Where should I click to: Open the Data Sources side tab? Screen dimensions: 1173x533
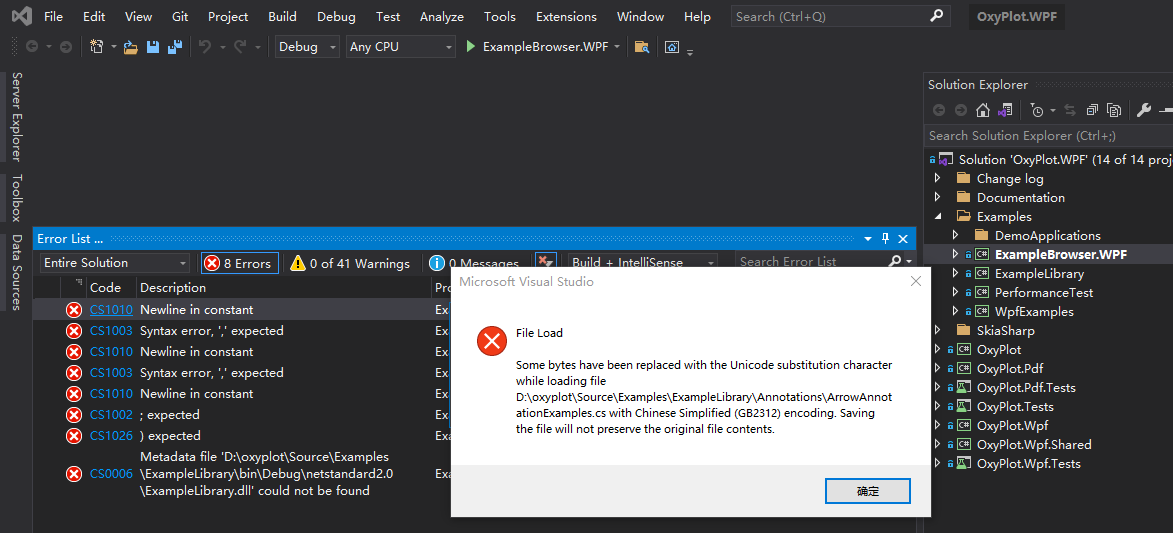pyautogui.click(x=16, y=272)
